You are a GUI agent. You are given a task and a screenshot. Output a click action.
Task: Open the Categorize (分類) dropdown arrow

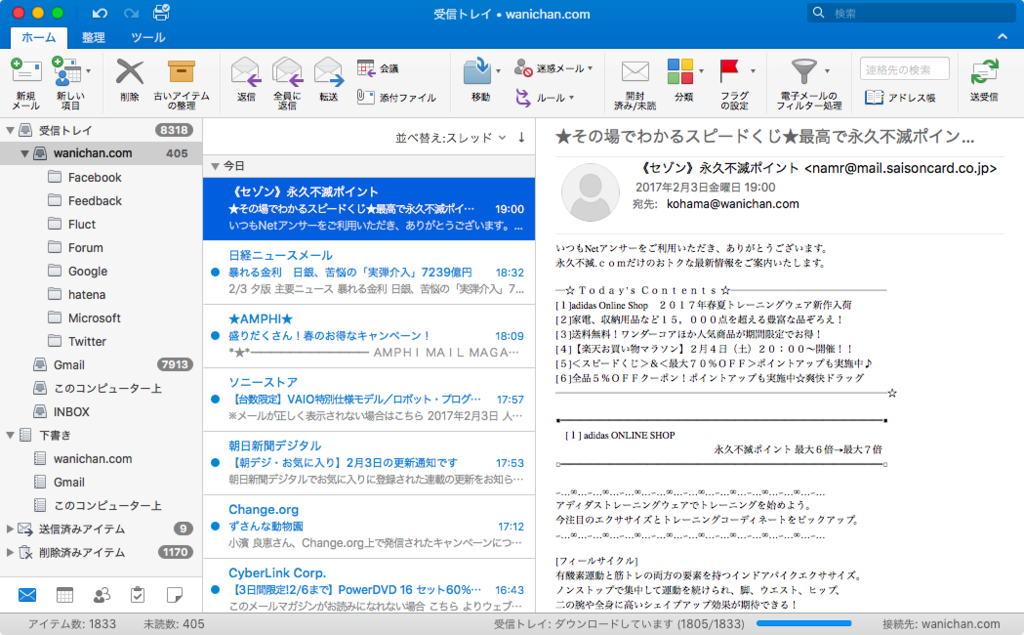coord(701,71)
